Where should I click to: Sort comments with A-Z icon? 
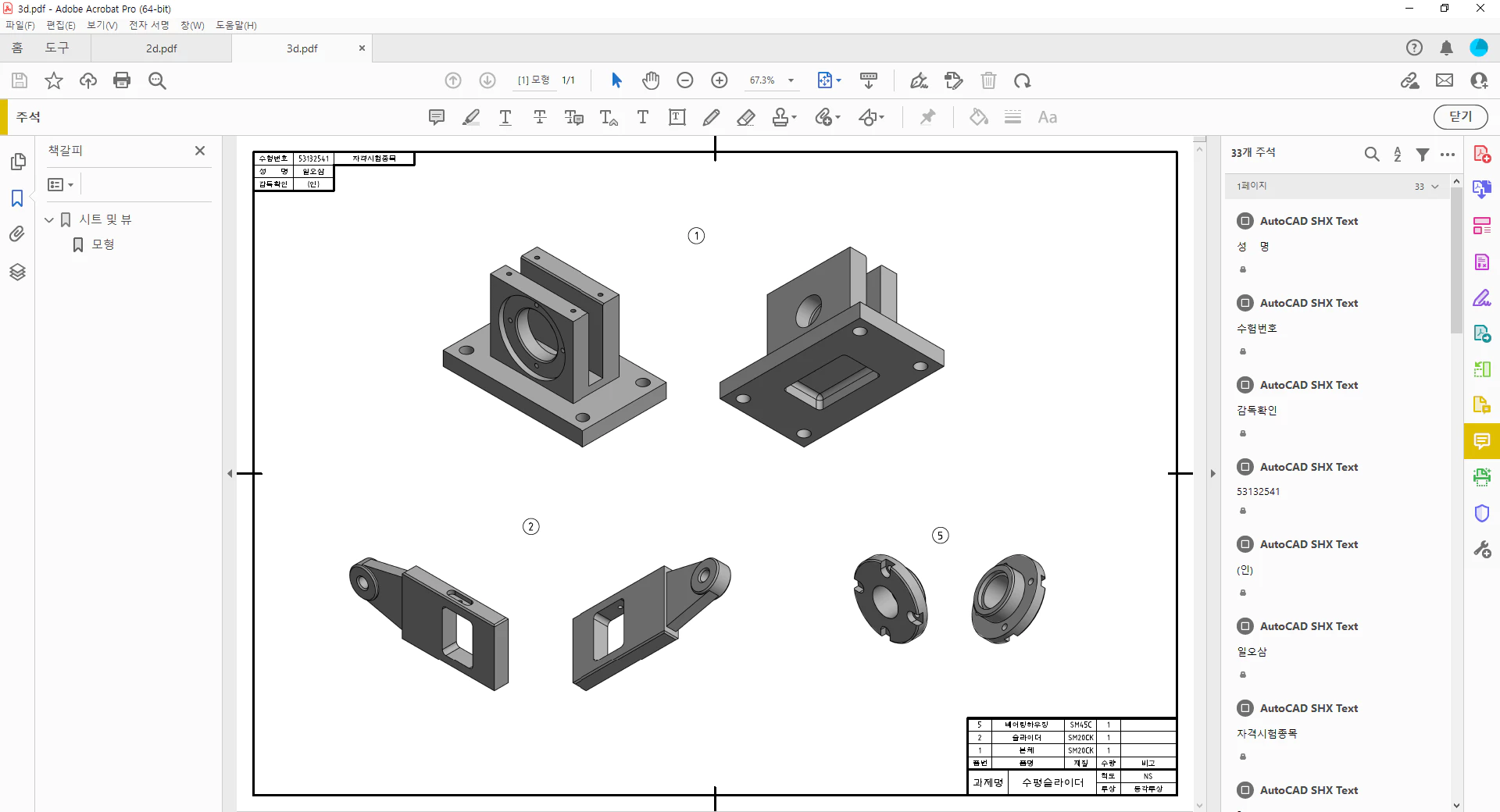click(1398, 155)
